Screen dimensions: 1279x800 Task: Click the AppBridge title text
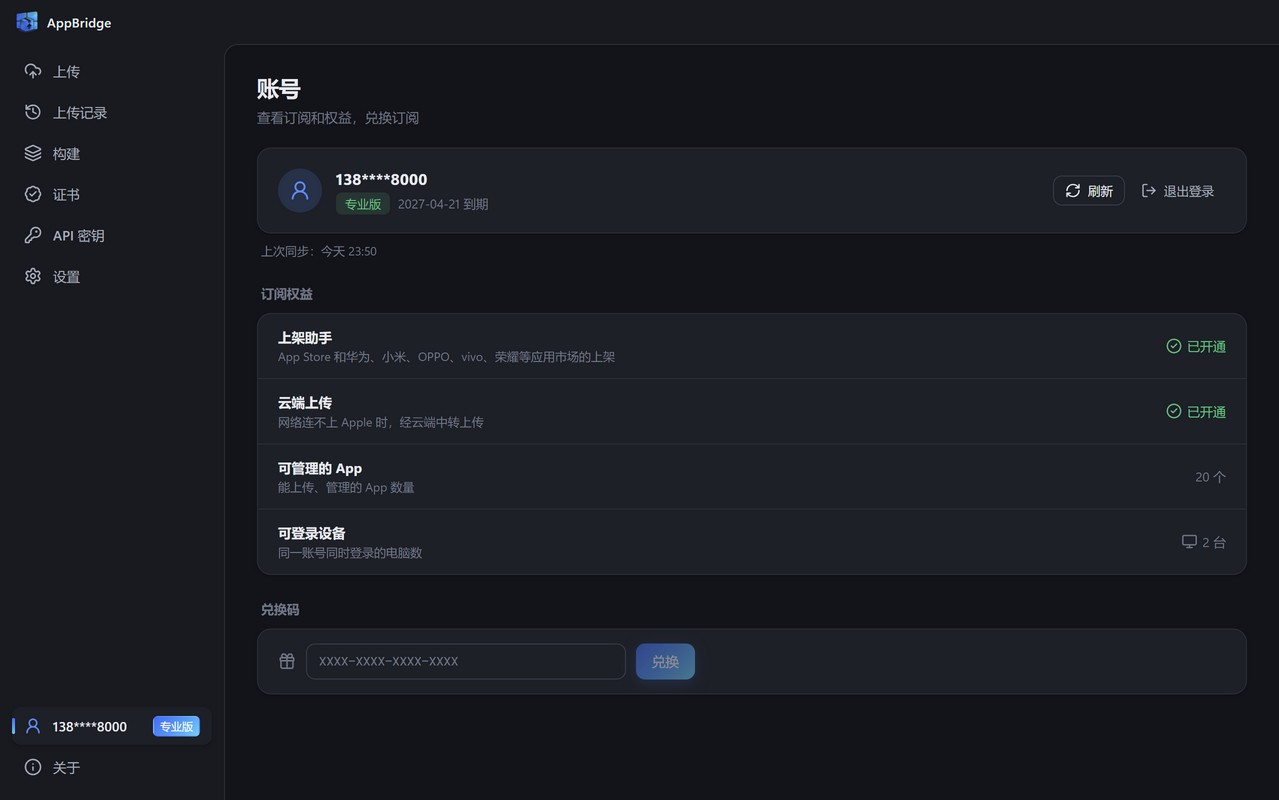[x=79, y=22]
